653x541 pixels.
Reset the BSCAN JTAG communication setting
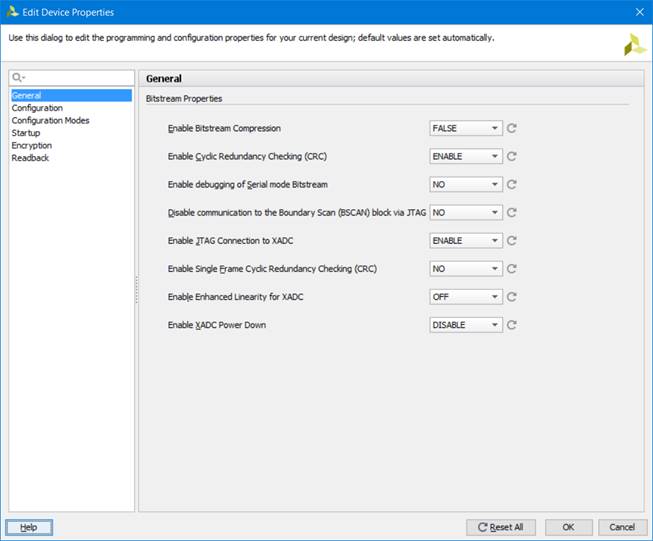[x=512, y=212]
